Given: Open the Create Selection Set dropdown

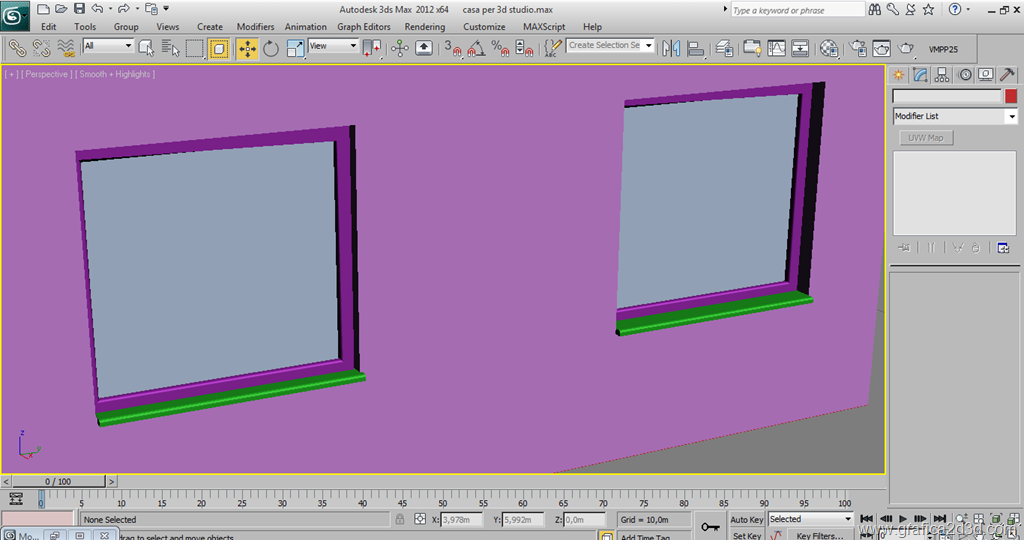Looking at the screenshot, I should click(610, 46).
